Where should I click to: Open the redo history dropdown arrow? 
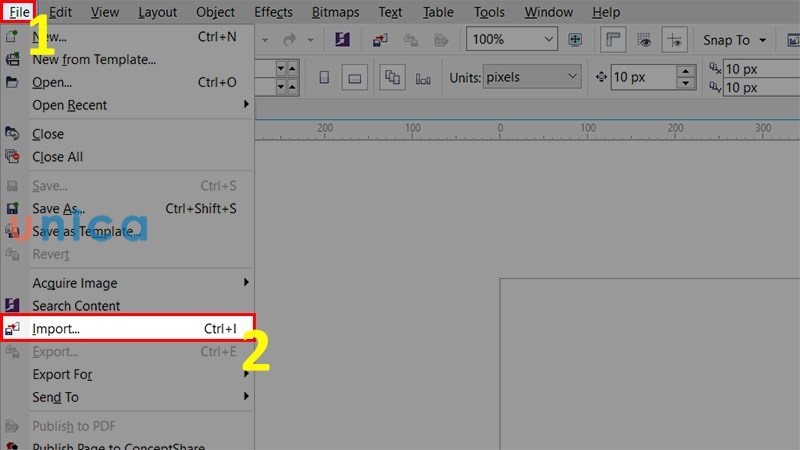[310, 40]
